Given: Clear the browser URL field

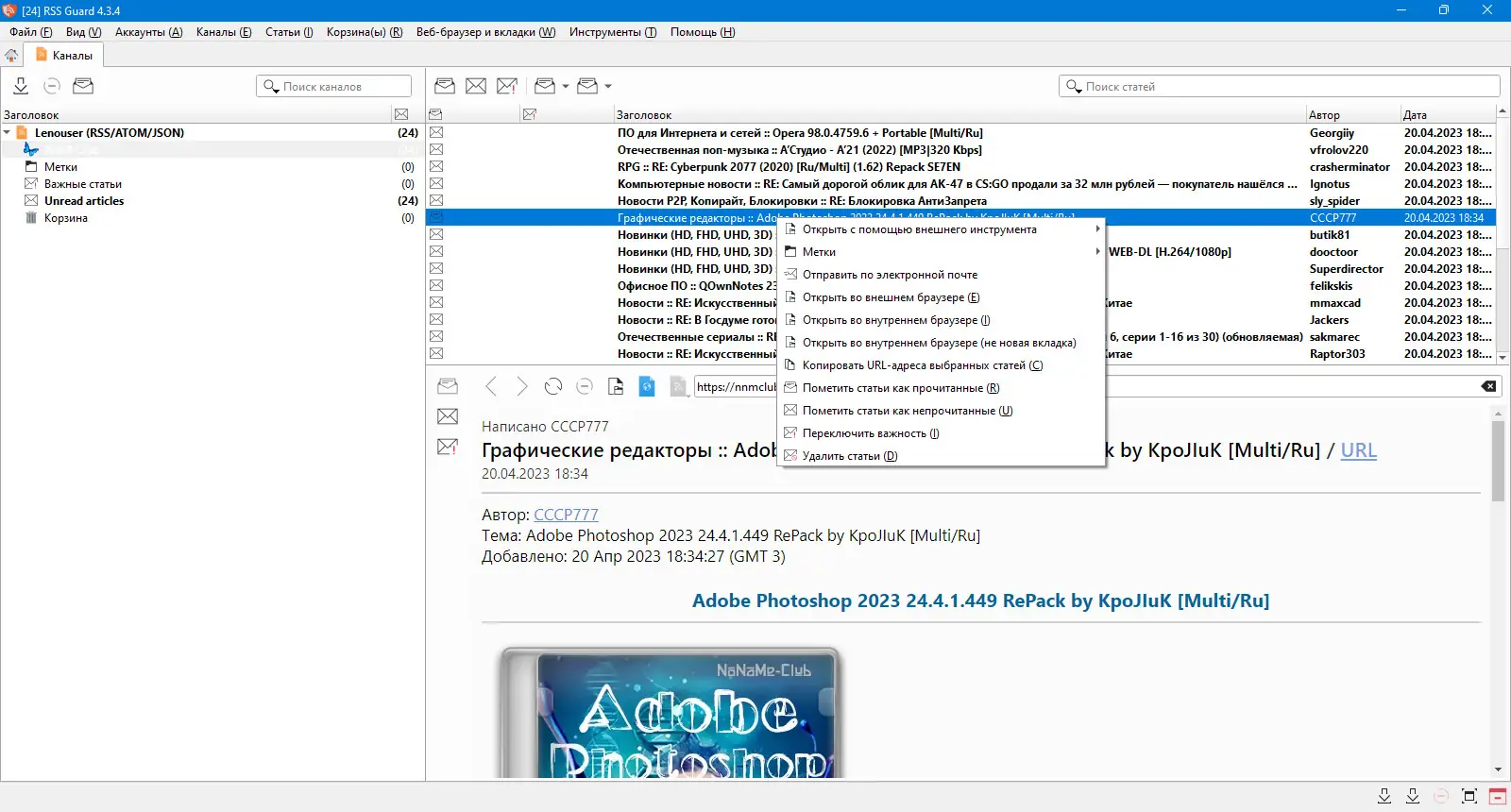Looking at the screenshot, I should point(1488,386).
